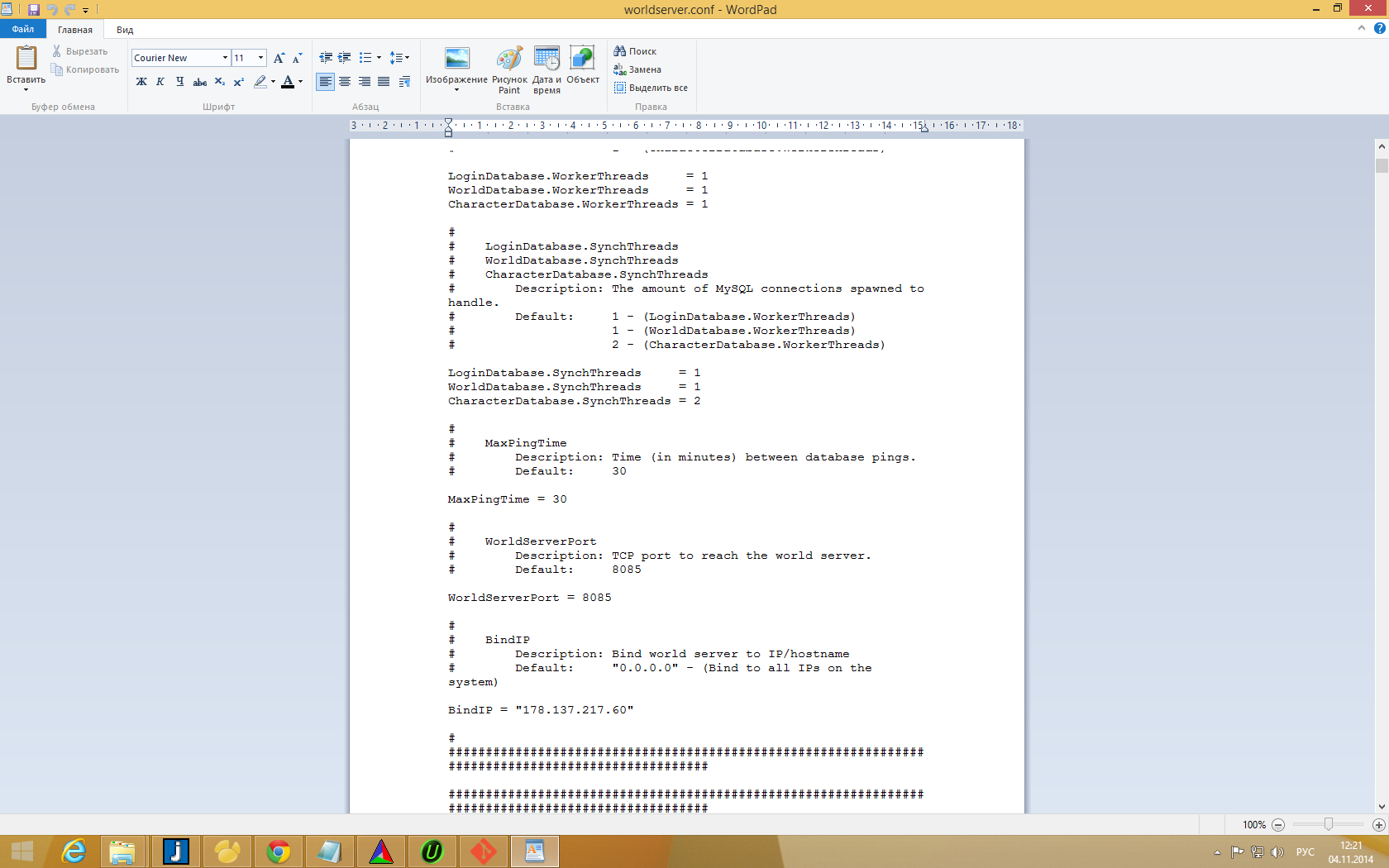Apply superscript formatting
Screen dimensions: 1389x868
point(239,82)
